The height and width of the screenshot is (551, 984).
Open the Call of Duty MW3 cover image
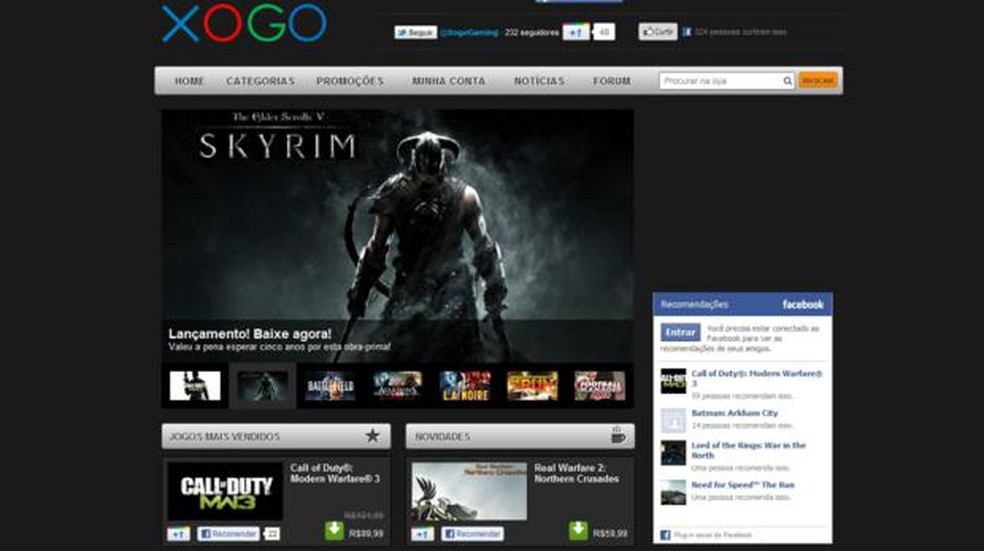point(225,491)
